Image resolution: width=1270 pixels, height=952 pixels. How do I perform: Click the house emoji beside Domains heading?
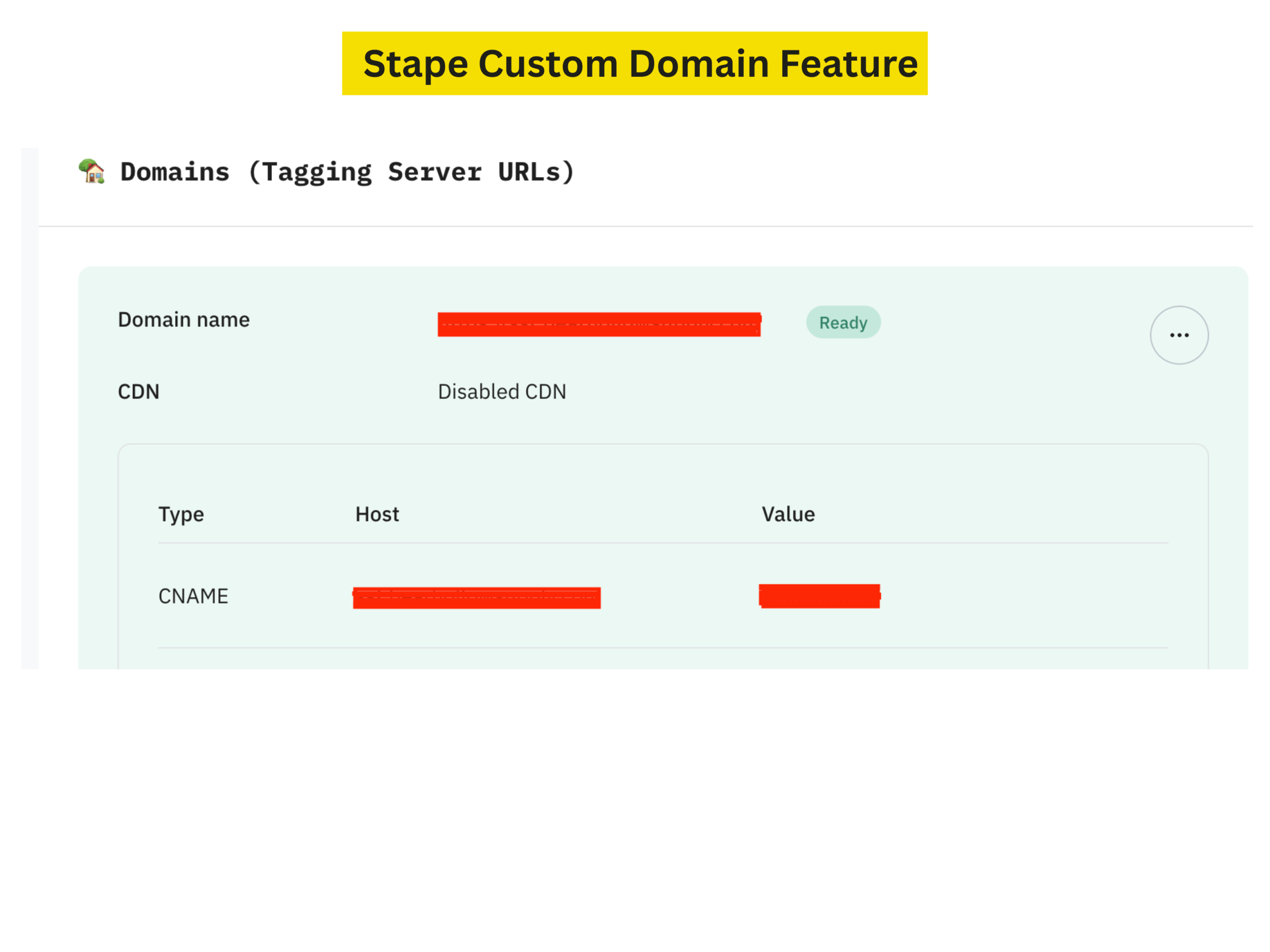point(92,172)
